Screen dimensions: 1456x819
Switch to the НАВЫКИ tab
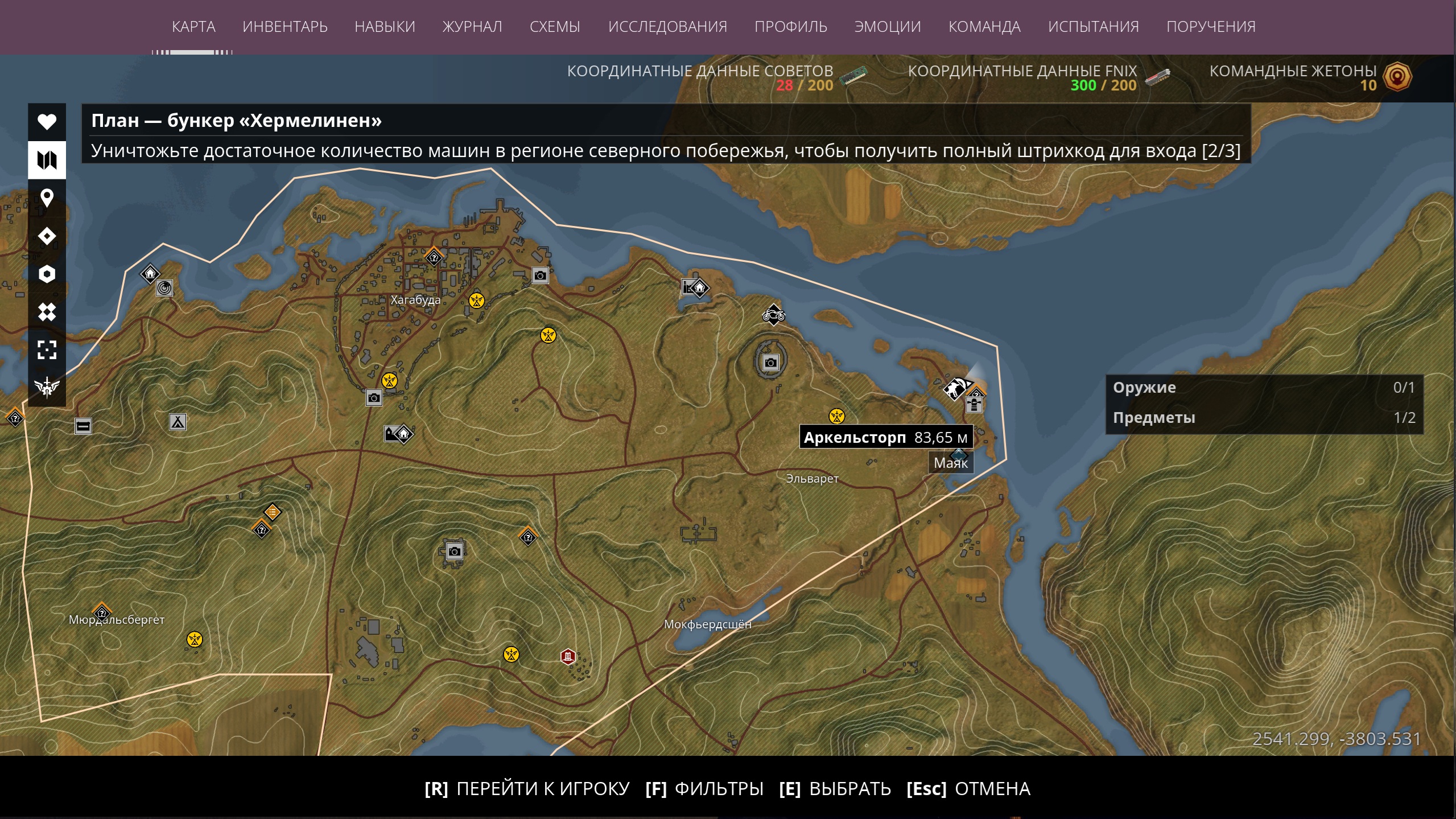point(385,27)
